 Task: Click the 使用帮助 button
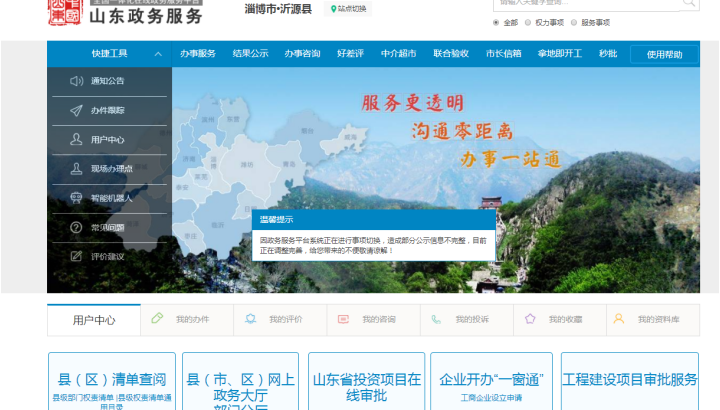(664, 54)
